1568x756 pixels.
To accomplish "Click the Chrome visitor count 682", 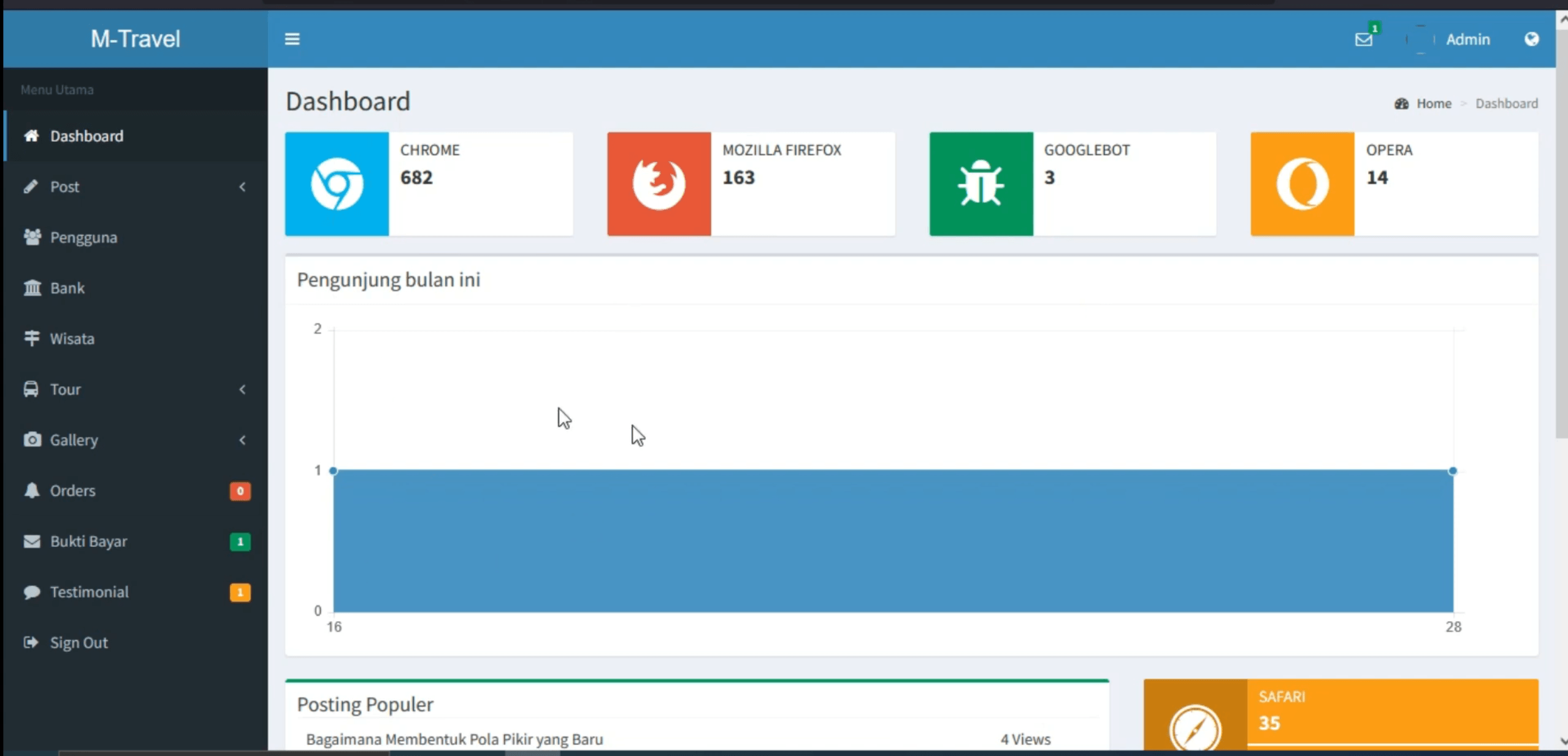I will pyautogui.click(x=416, y=177).
